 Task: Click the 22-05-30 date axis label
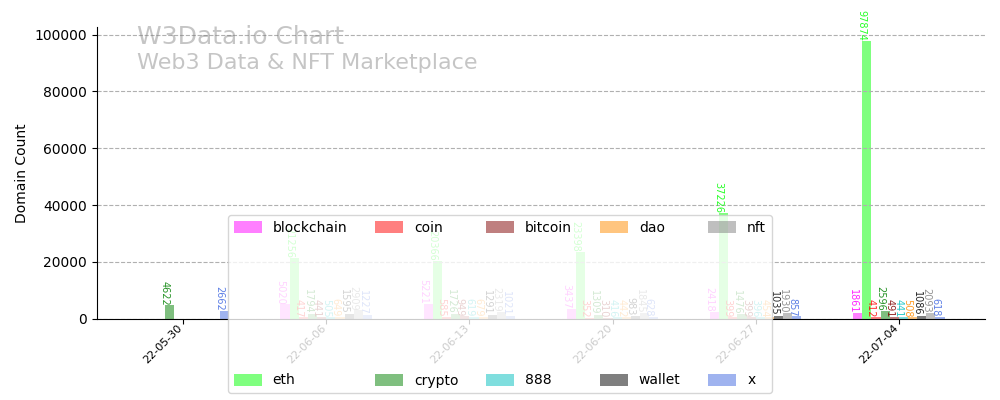[x=163, y=343]
